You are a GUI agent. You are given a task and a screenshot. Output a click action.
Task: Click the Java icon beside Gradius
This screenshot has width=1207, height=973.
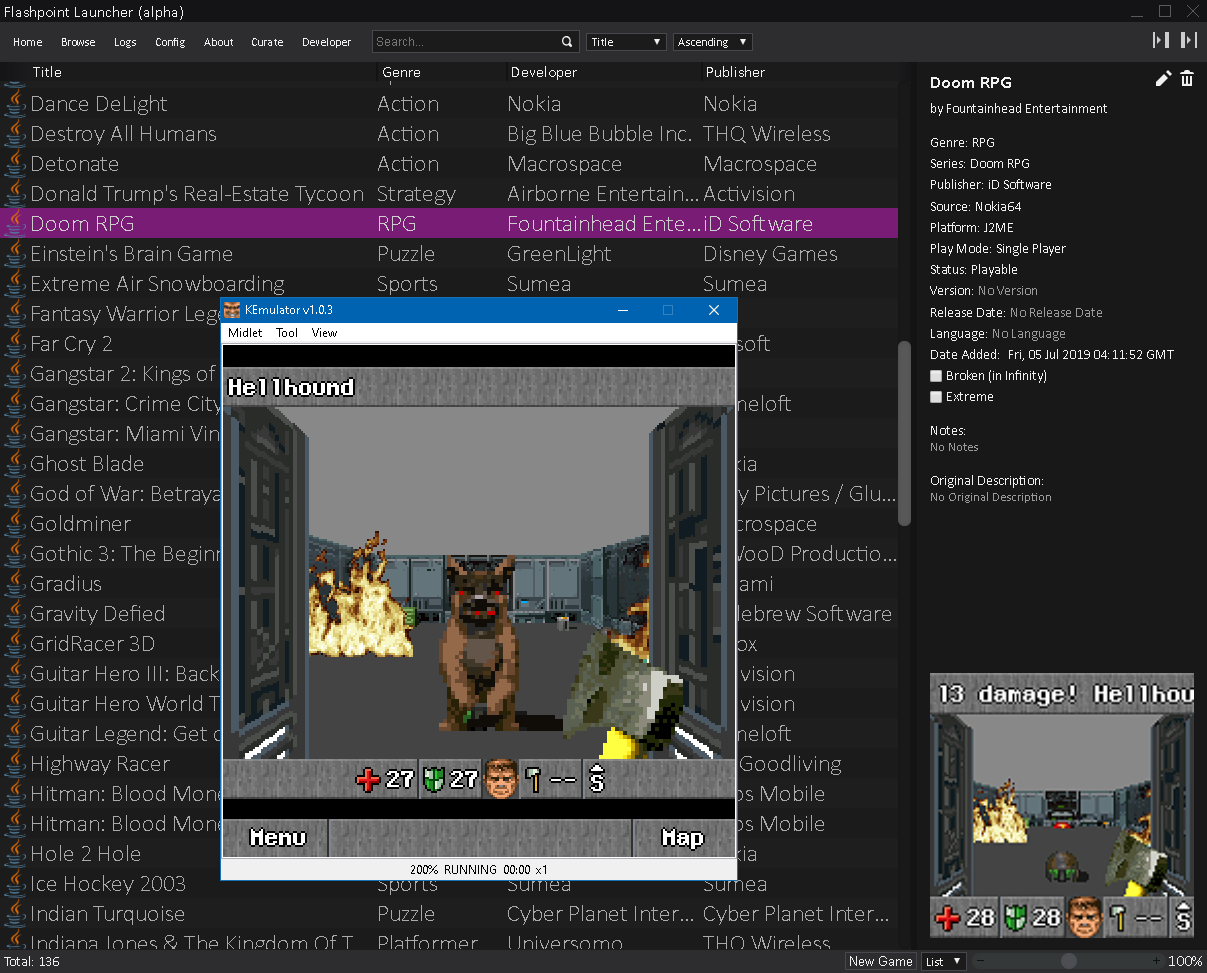pos(14,584)
